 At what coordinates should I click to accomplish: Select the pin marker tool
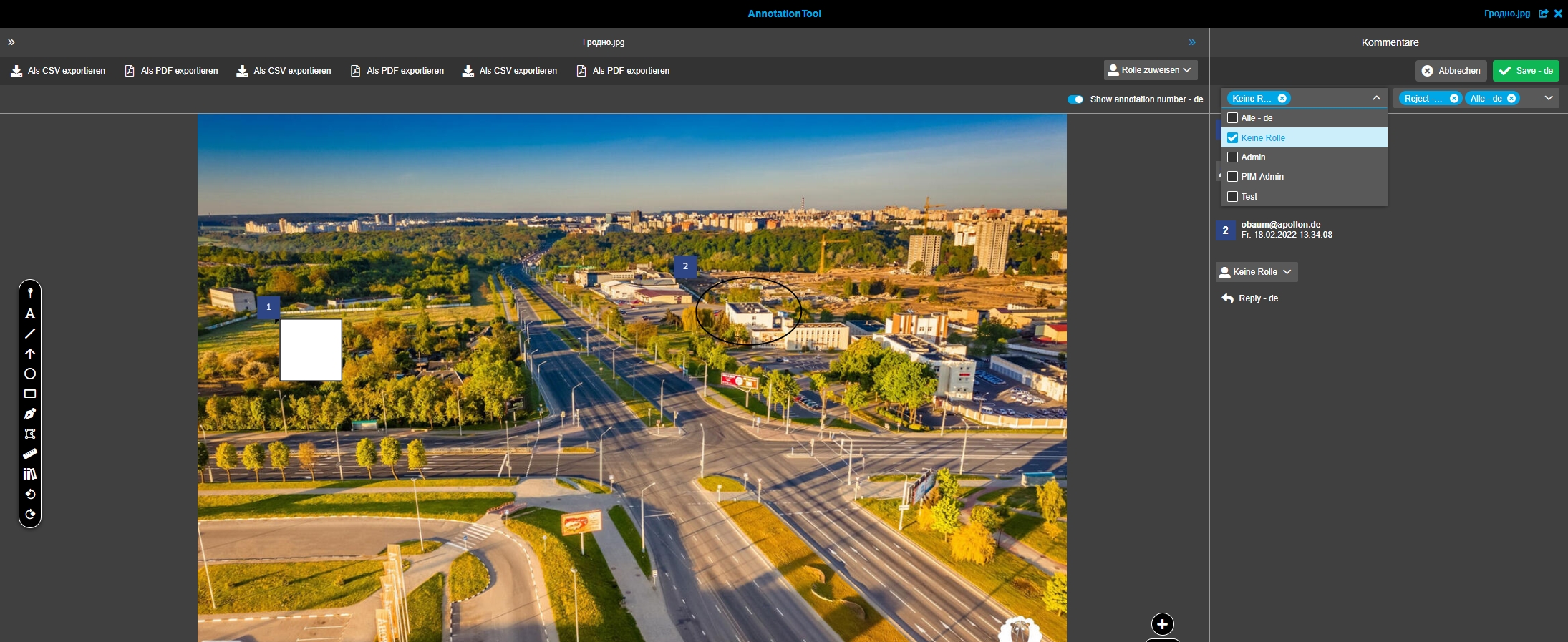30,293
